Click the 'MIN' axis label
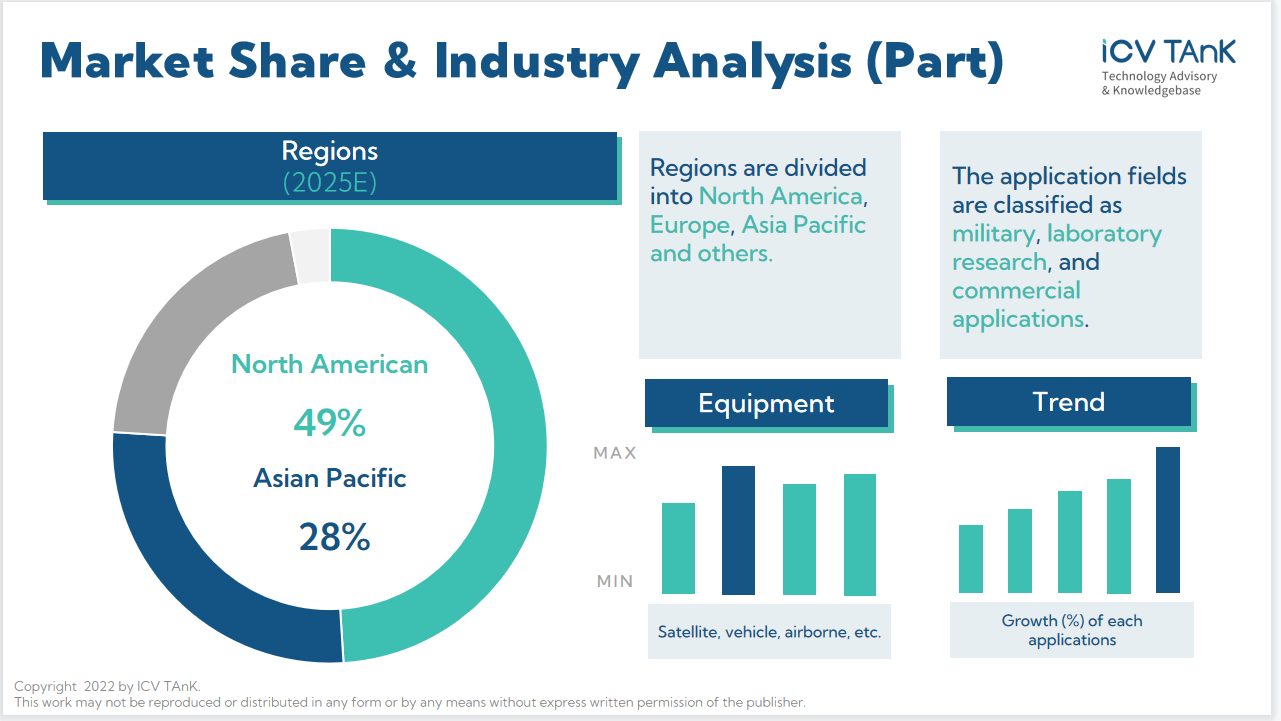Viewport: 1281px width, 721px height. 615,581
